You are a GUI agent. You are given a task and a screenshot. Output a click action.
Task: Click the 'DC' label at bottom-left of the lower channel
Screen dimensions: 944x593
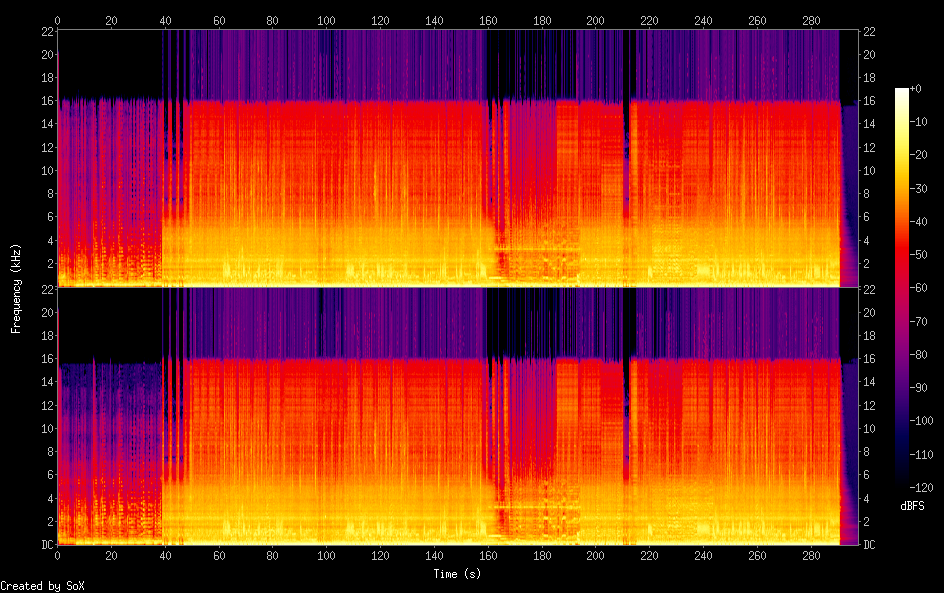tap(47, 545)
